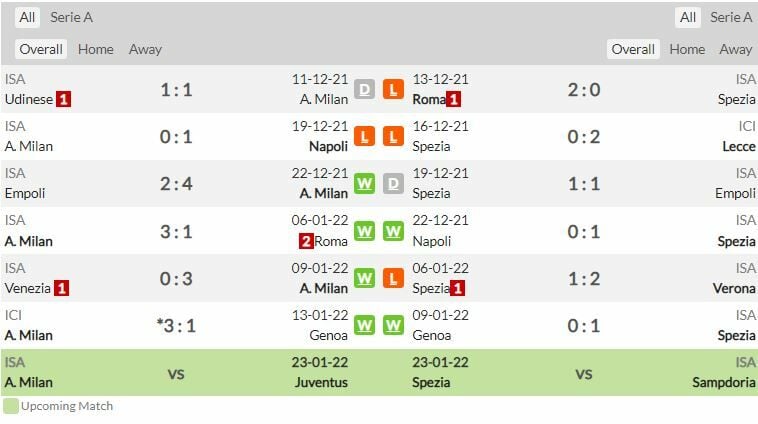The width and height of the screenshot is (758, 424).
Task: Open the Empoli vs A. Milan 2:4 score
Action: pos(176,184)
